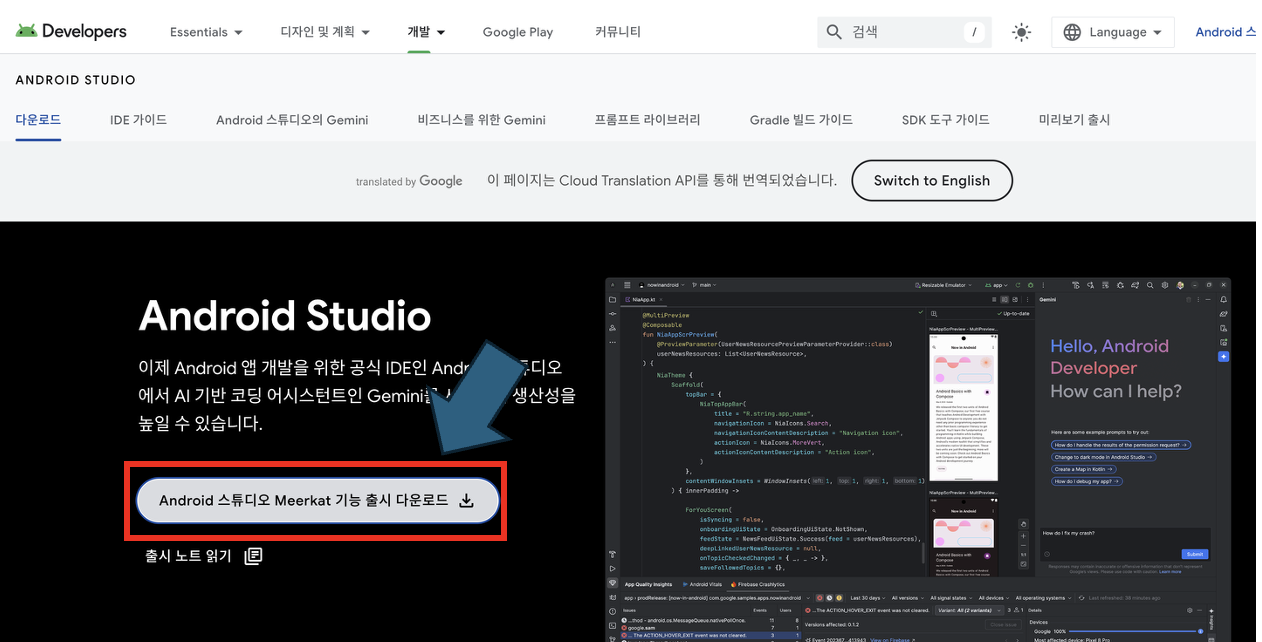Screen dimensions: 1262x642
Task: Click the globe icon in Language selector
Action: [x=1072, y=32]
